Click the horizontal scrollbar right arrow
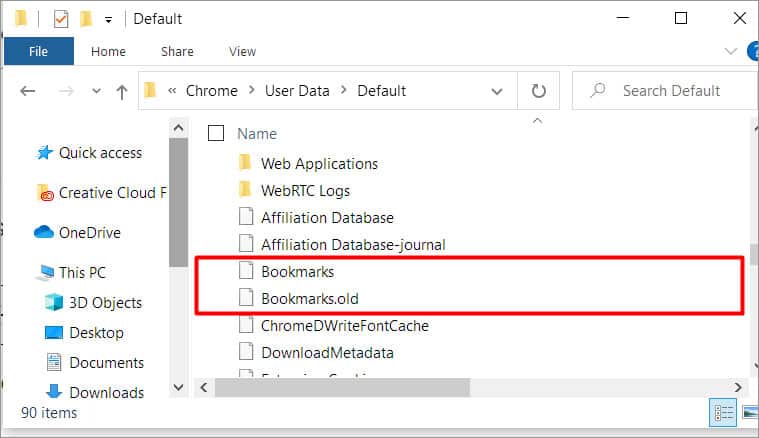Image resolution: width=759 pixels, height=438 pixels. (x=737, y=387)
